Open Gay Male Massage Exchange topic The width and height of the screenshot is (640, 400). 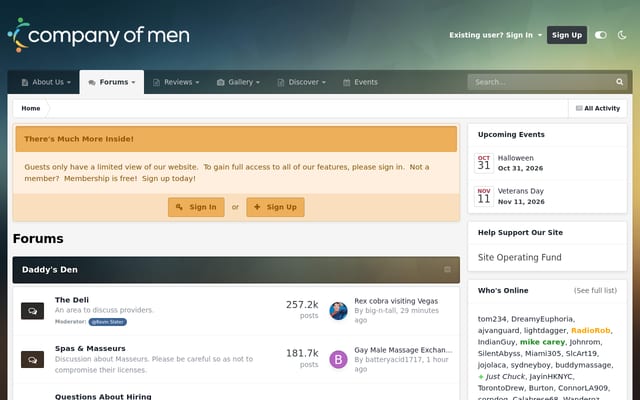[x=403, y=350]
